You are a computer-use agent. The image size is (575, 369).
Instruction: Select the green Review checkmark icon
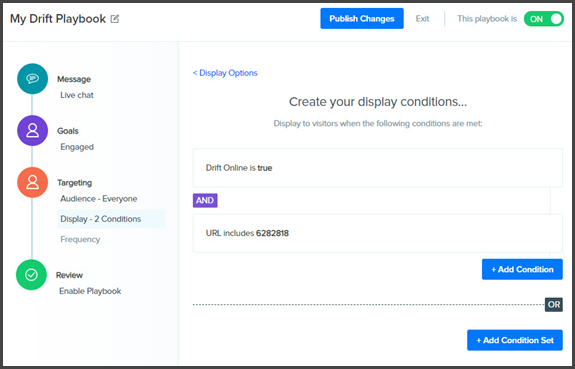(32, 275)
